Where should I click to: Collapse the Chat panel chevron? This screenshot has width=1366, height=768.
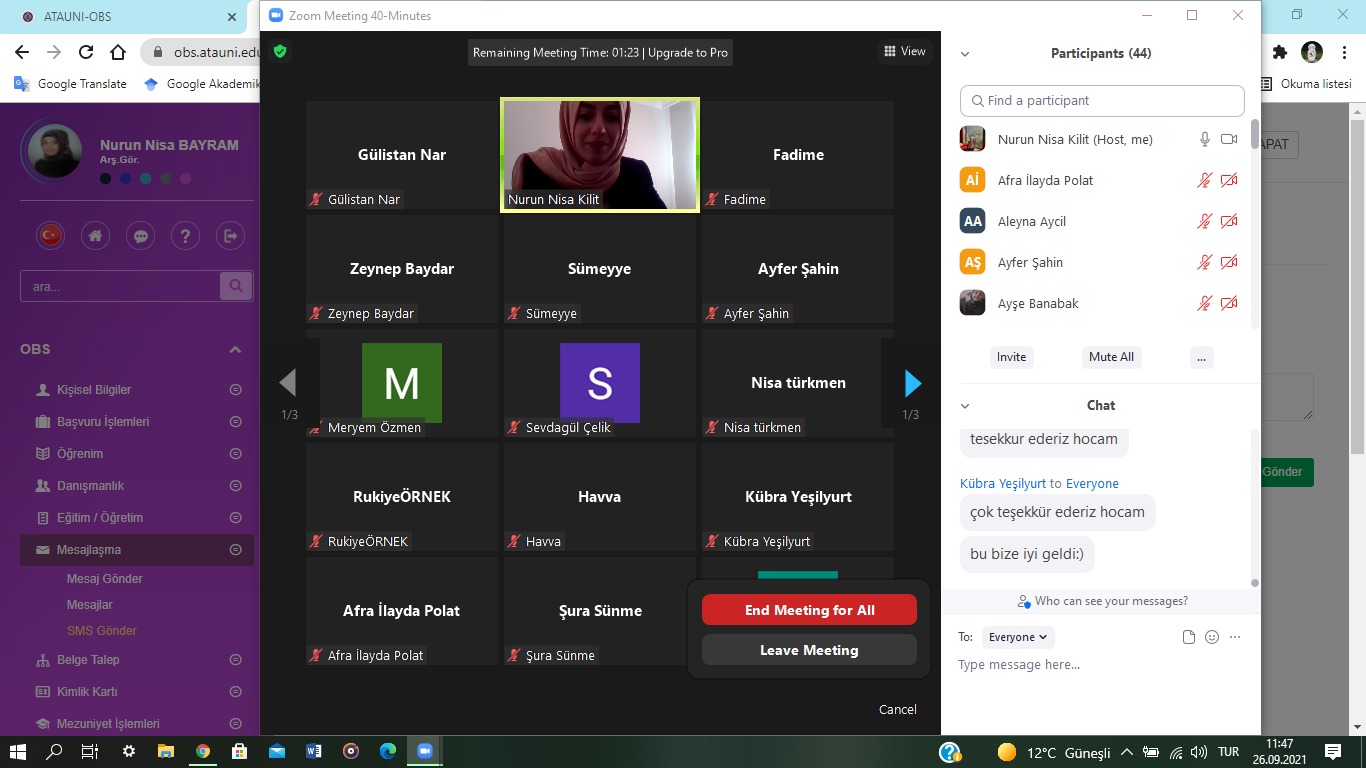click(965, 406)
